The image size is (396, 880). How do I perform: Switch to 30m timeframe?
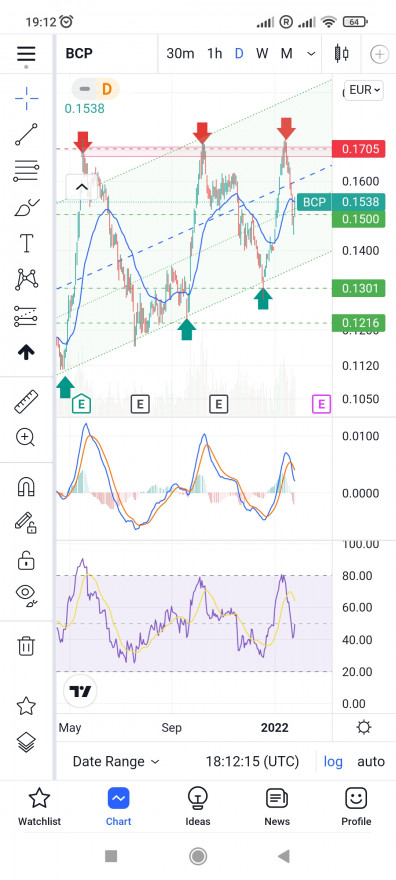pyautogui.click(x=180, y=54)
